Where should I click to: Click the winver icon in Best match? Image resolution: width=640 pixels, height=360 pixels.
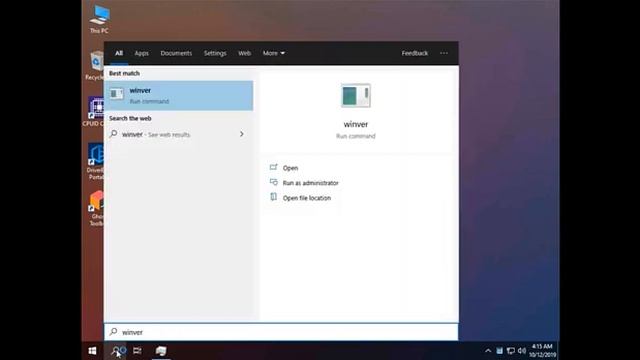click(116, 94)
